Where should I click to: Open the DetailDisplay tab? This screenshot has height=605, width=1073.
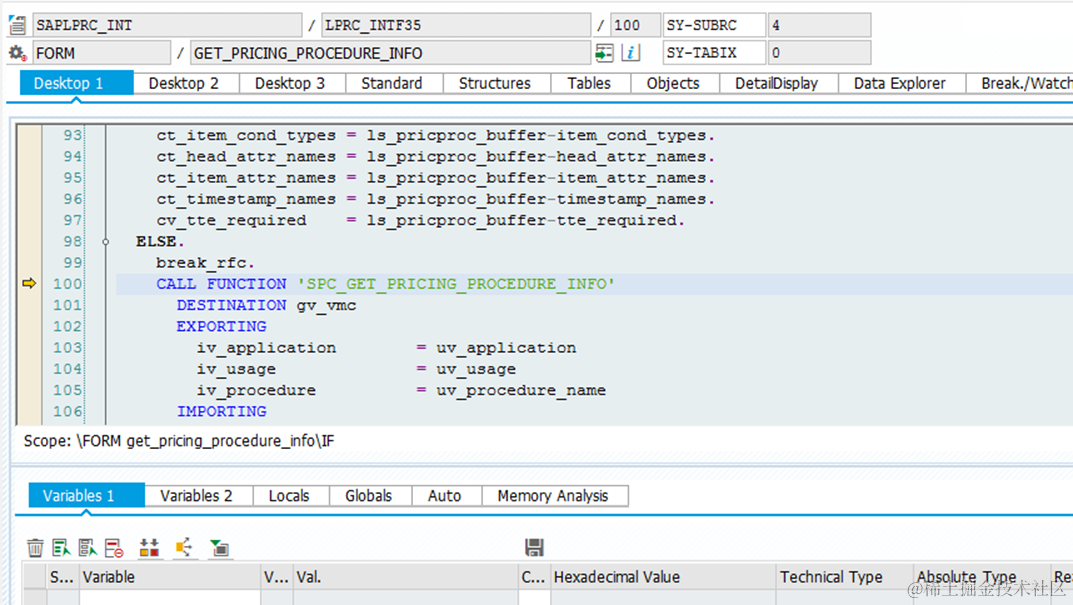point(777,83)
